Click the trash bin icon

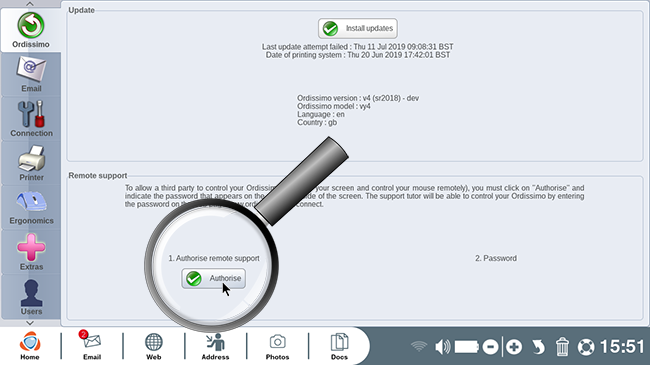coord(562,346)
